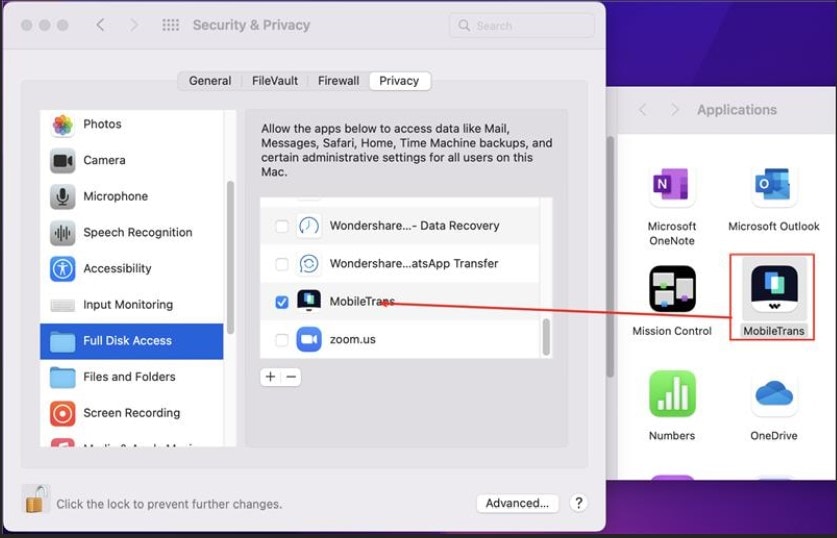
Task: Select the Input Monitoring keyboard icon
Action: tap(62, 305)
